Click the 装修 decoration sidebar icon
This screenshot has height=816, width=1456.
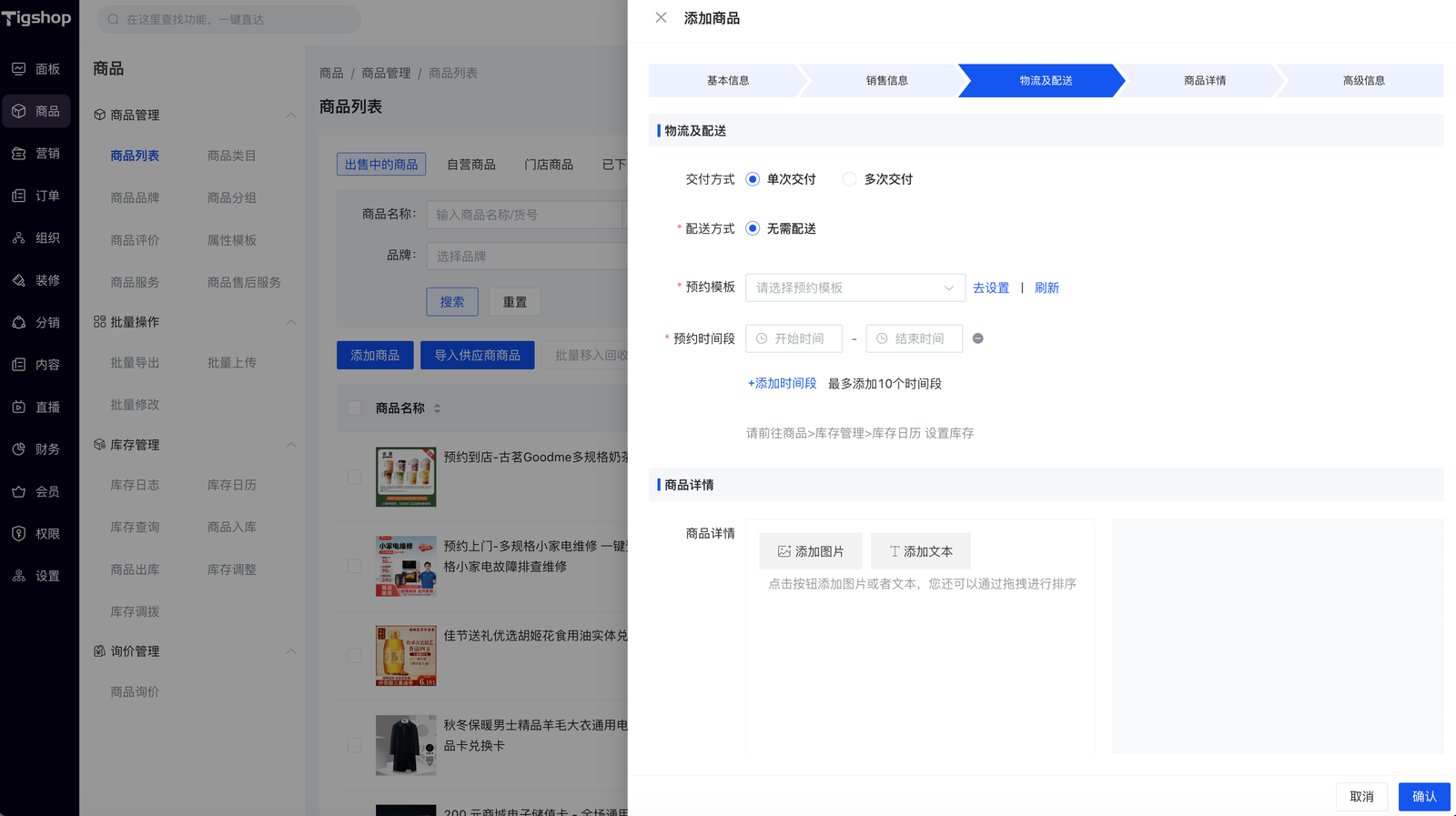coord(19,280)
